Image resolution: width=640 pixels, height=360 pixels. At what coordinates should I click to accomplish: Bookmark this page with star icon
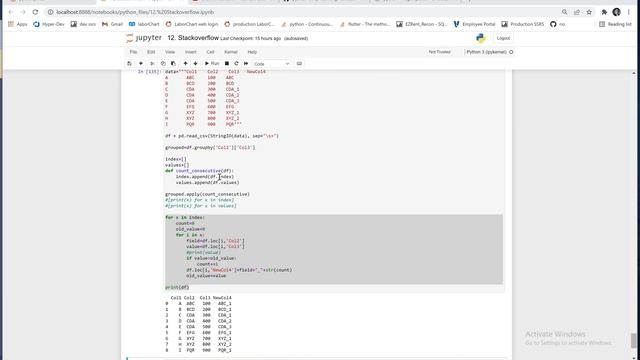[589, 12]
